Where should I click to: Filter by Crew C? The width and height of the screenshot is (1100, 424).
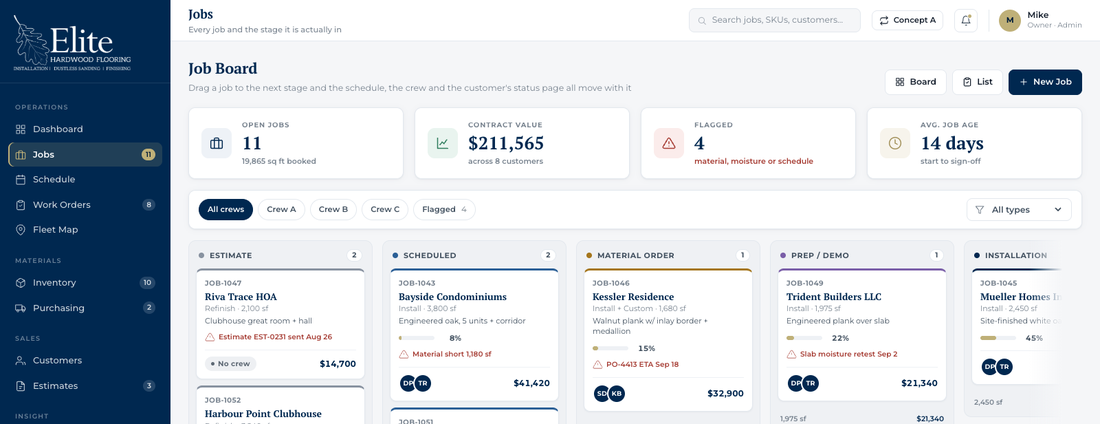tap(385, 209)
